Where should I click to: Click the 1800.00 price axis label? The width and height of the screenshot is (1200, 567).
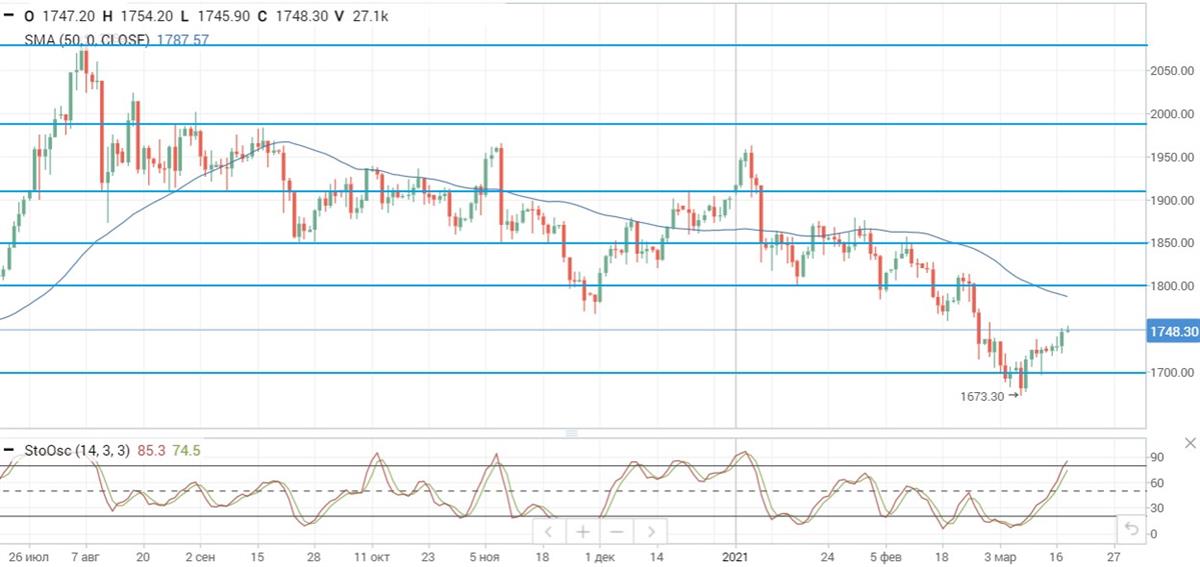[x=1171, y=286]
